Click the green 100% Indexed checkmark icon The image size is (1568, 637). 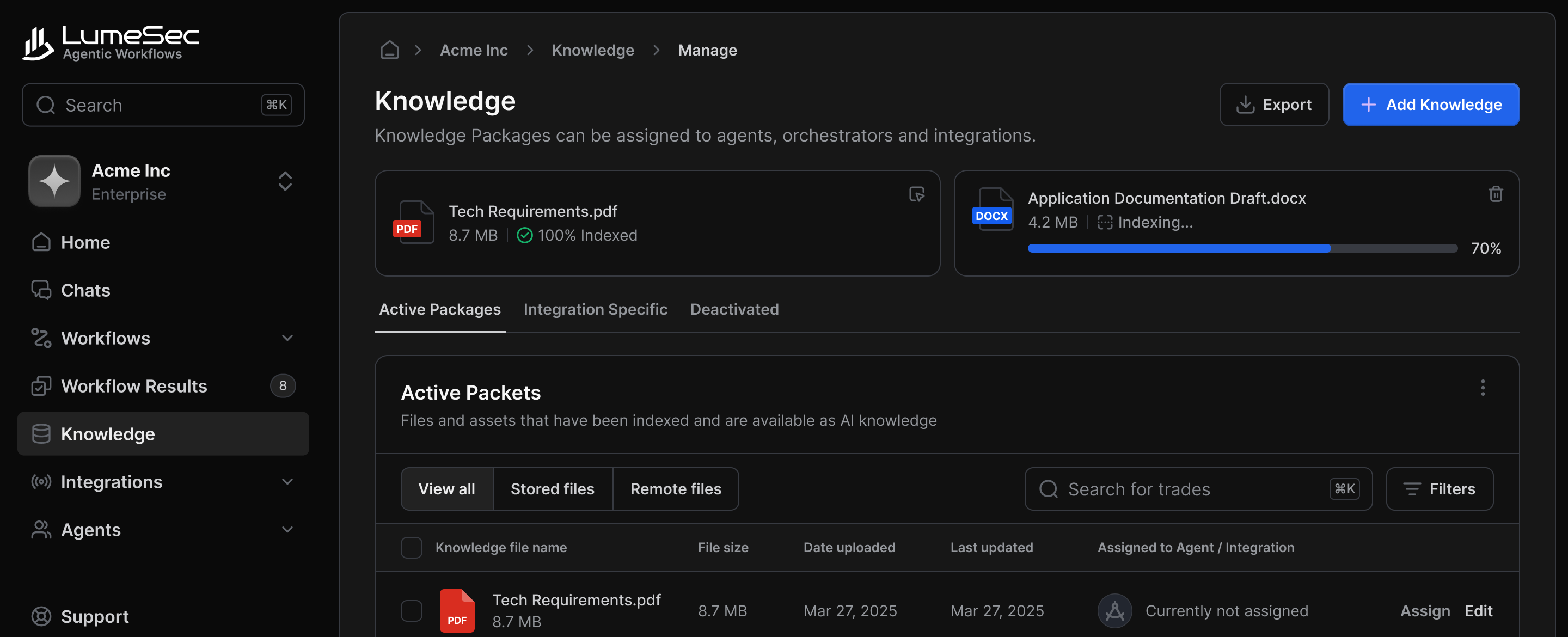tap(524, 235)
